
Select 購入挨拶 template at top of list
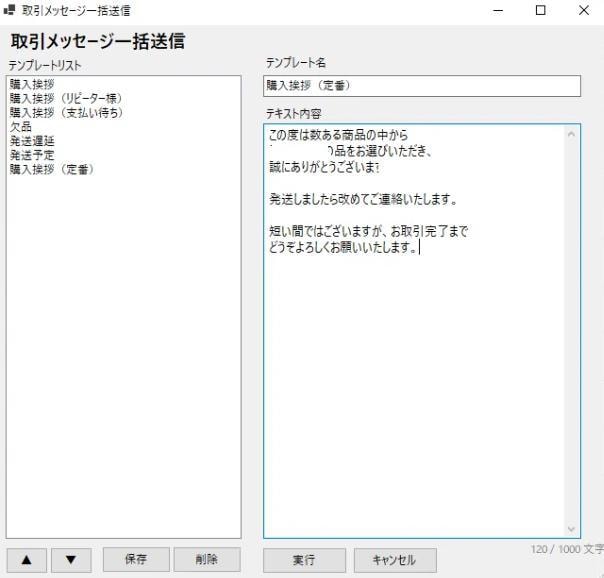click(x=32, y=84)
